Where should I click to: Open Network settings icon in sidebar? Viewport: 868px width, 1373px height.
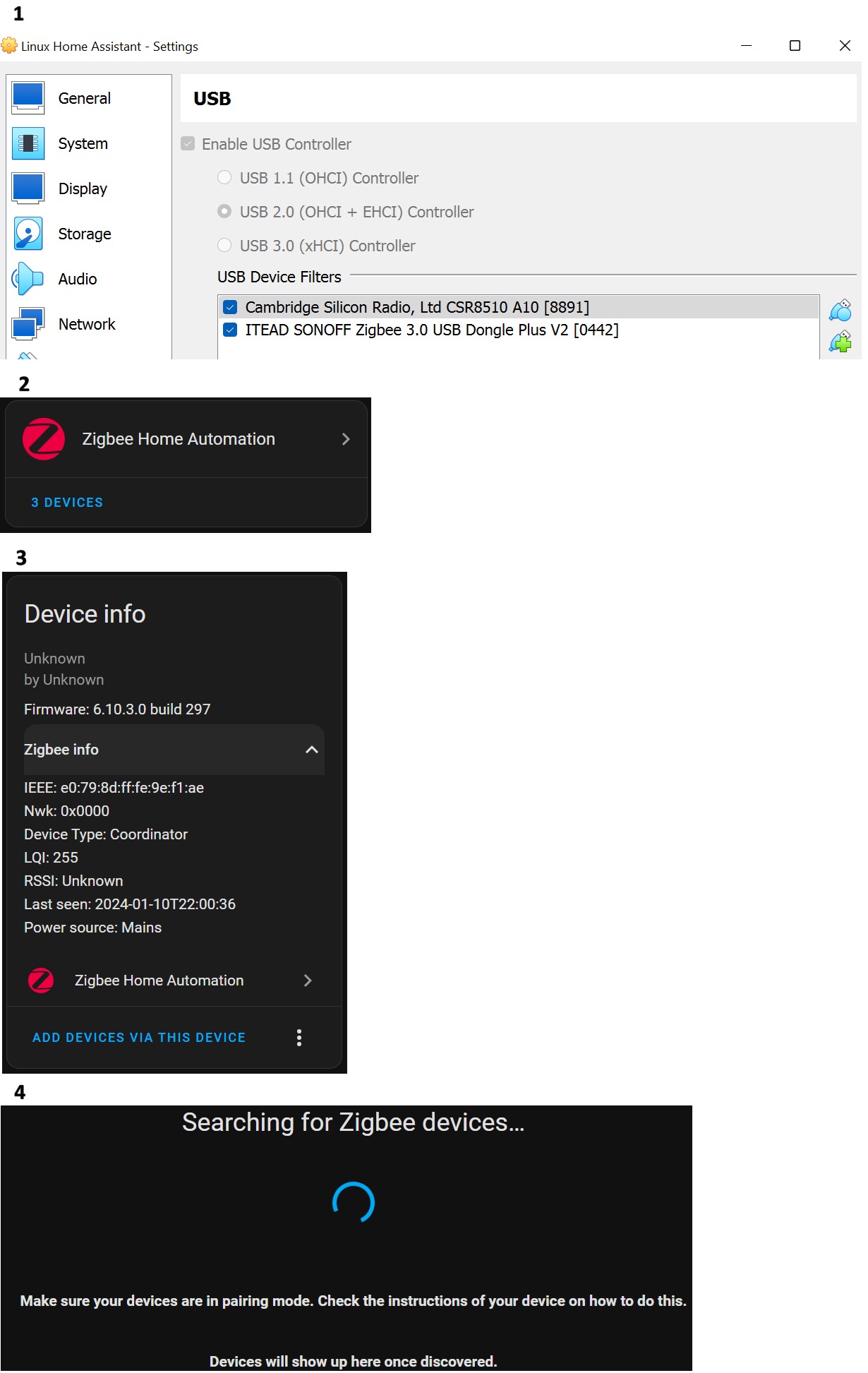pyautogui.click(x=28, y=324)
